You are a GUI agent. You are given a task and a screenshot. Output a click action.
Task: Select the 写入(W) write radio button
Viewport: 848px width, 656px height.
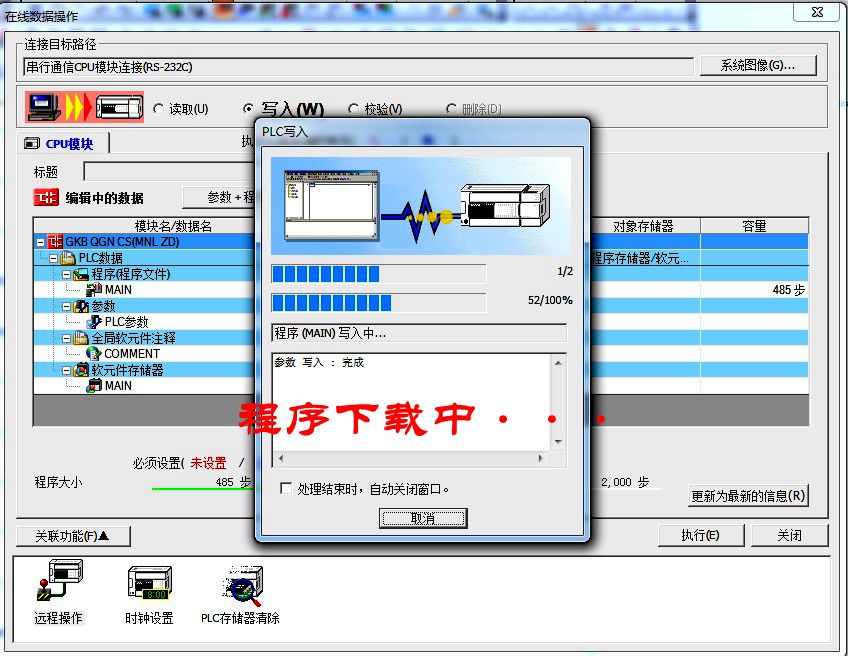click(248, 109)
